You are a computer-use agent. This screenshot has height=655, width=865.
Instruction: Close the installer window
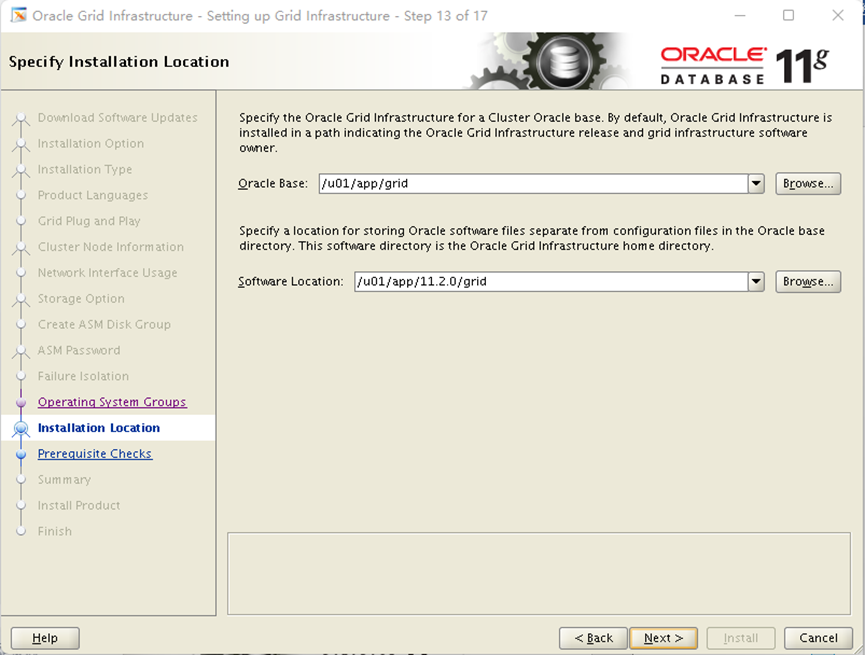click(837, 15)
